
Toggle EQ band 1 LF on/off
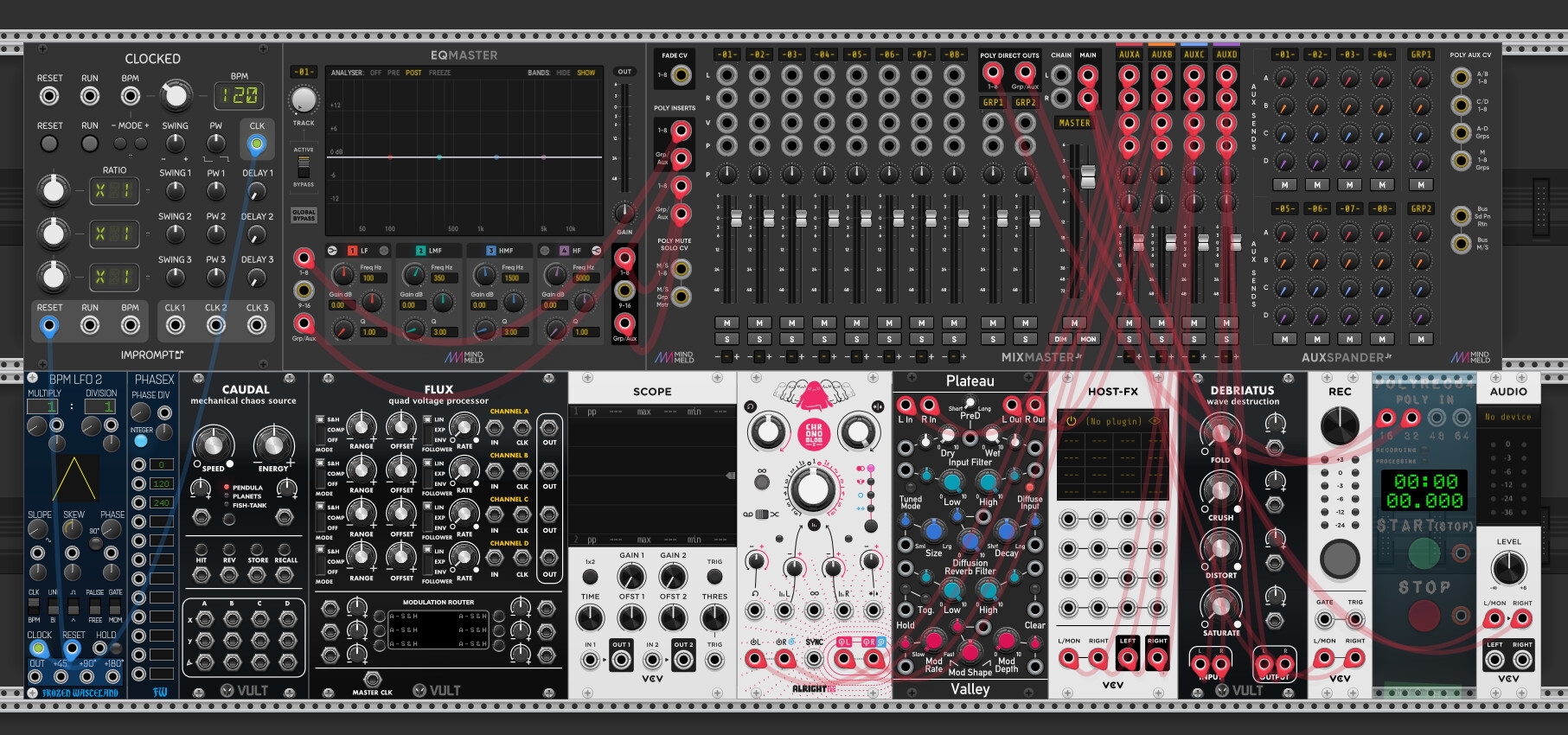[352, 251]
